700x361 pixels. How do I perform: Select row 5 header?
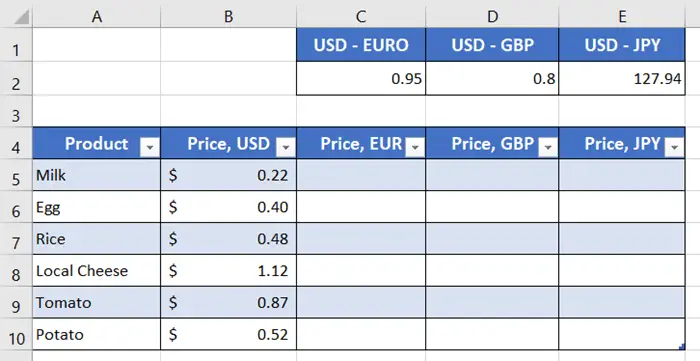(x=16, y=175)
